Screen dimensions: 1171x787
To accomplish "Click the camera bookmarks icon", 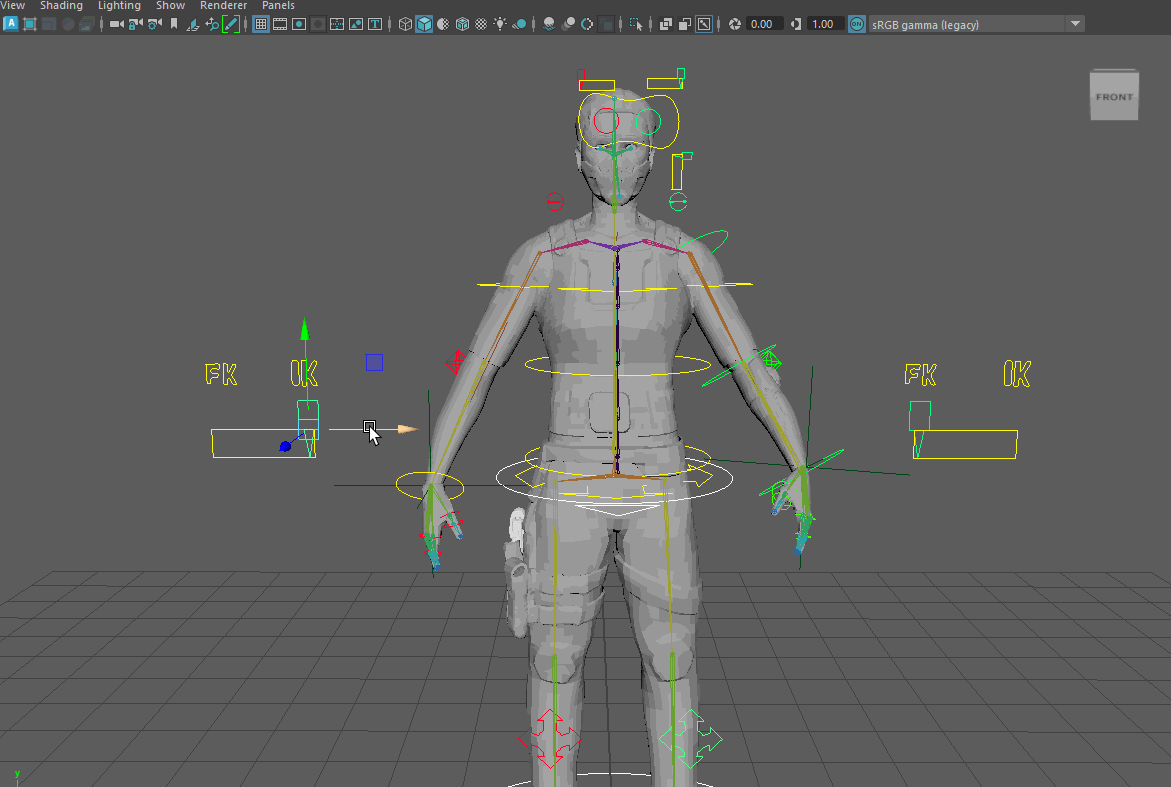I will click(174, 24).
